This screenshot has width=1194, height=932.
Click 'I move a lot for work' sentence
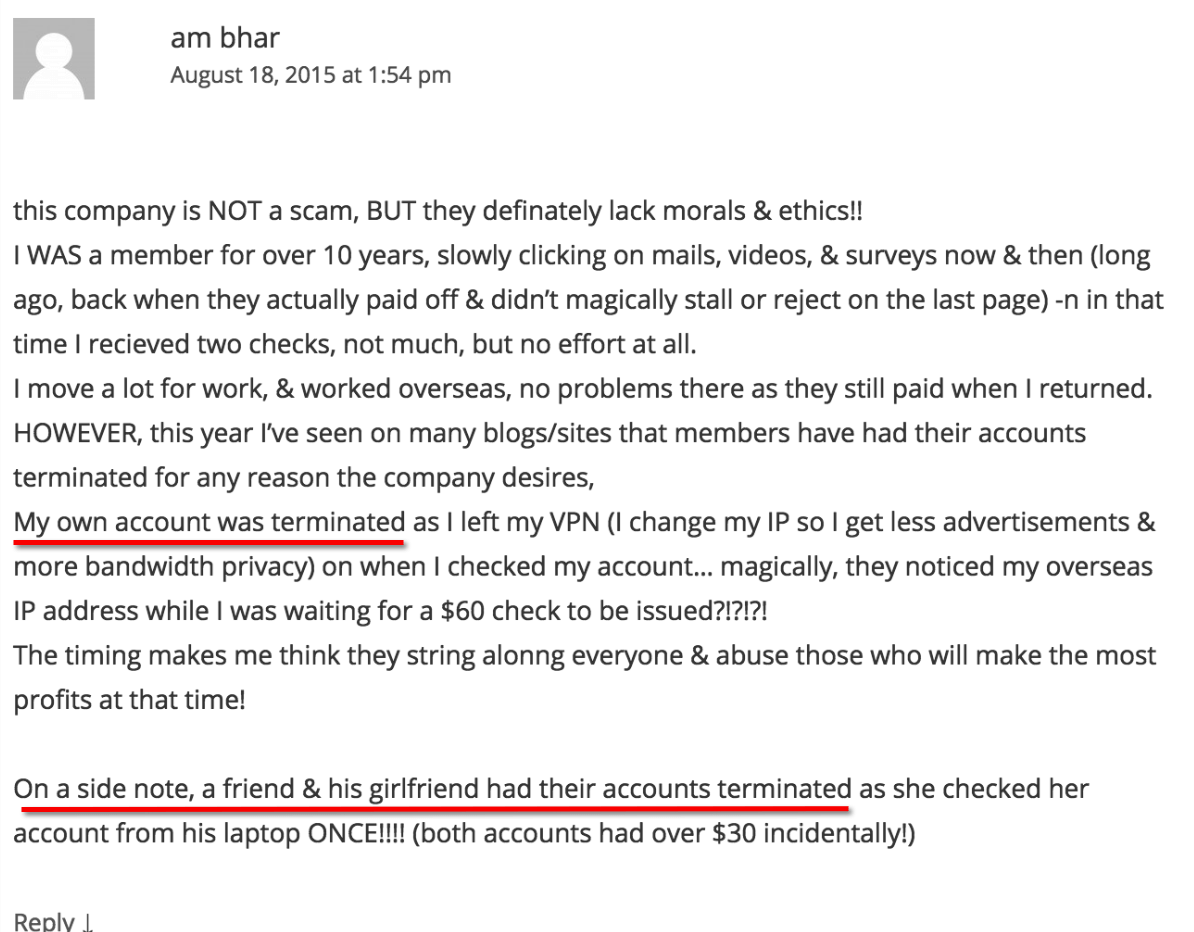click(x=141, y=389)
